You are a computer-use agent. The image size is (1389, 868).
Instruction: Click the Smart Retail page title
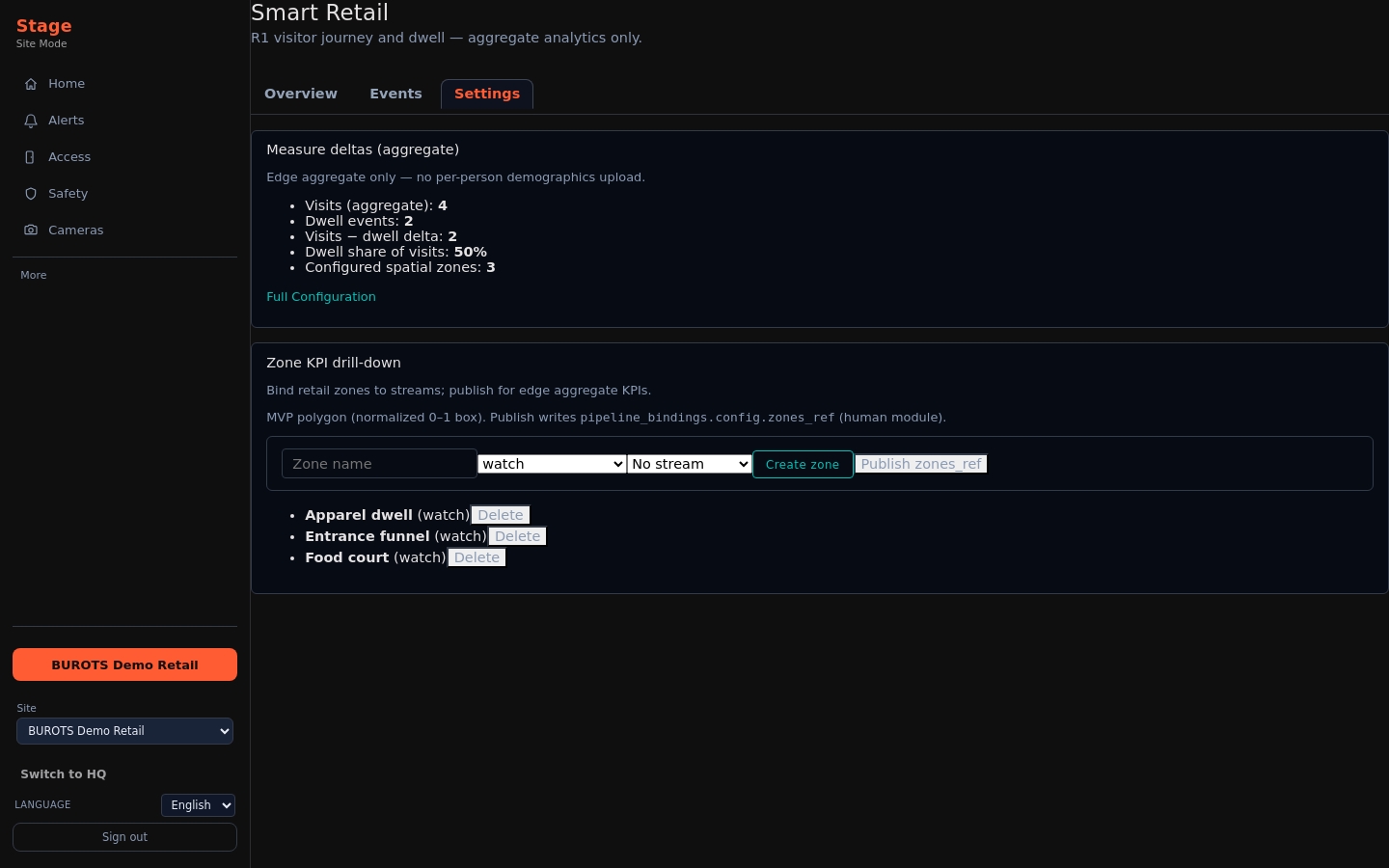(x=319, y=13)
